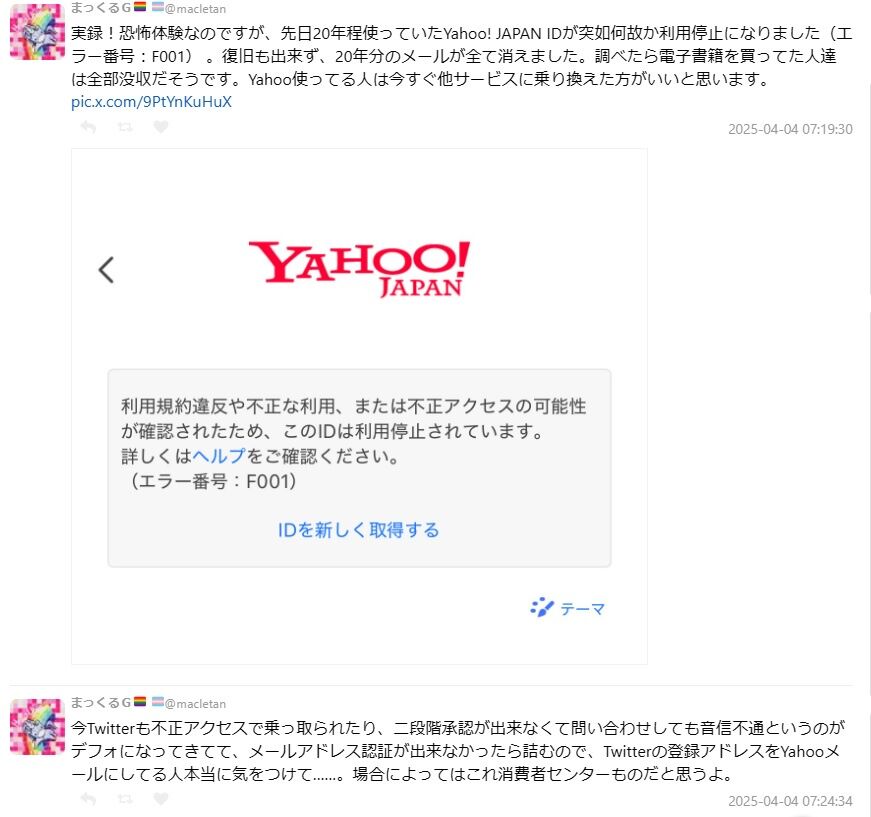Image resolution: width=871 pixels, height=817 pixels.
Task: Click the テーマ text link
Action: pyautogui.click(x=582, y=609)
